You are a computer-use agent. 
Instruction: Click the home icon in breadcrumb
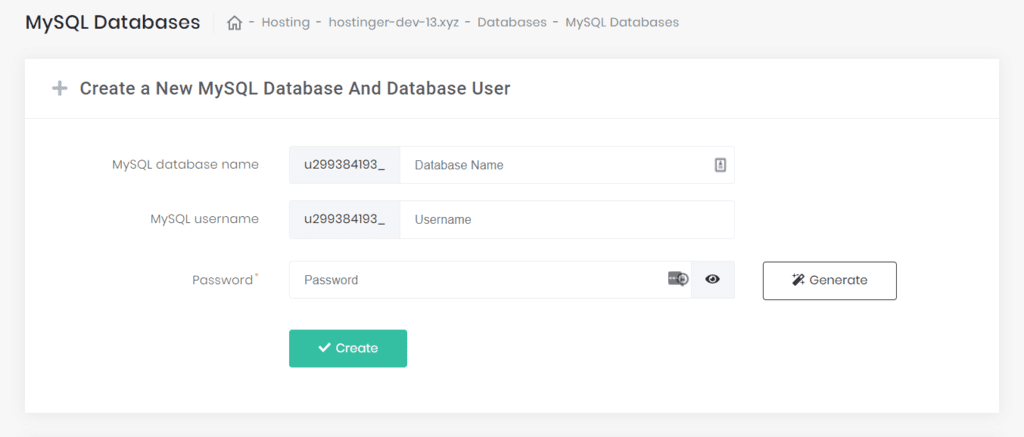(x=234, y=23)
